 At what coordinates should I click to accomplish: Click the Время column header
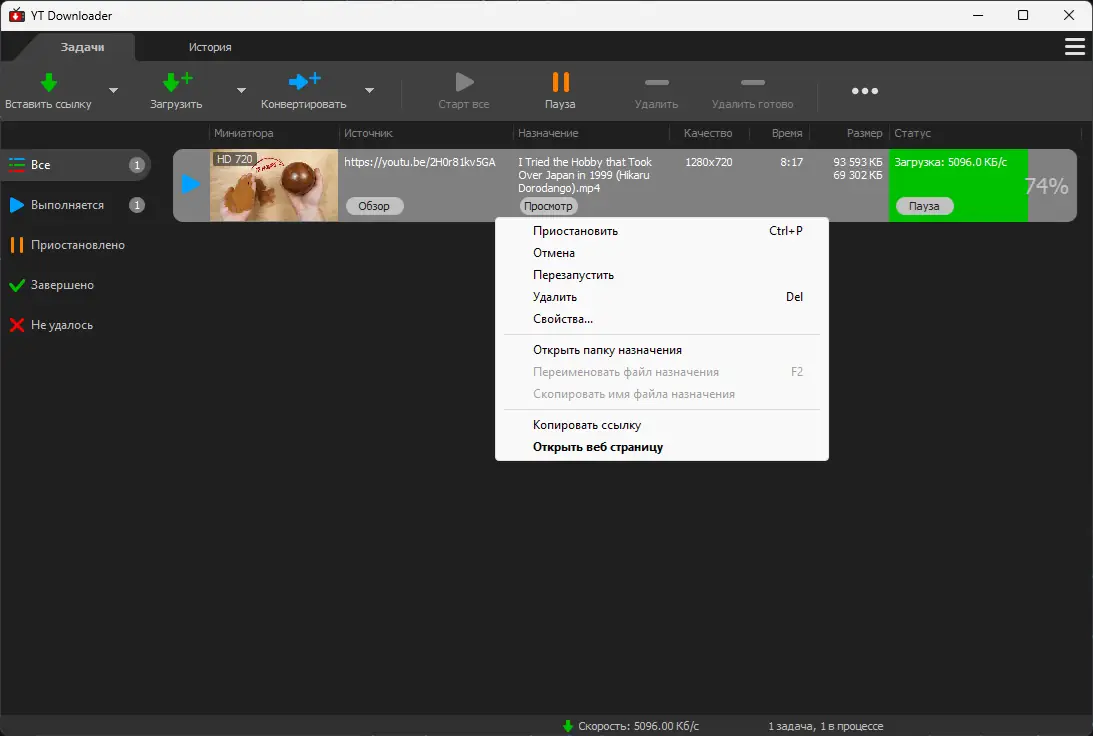click(x=787, y=133)
